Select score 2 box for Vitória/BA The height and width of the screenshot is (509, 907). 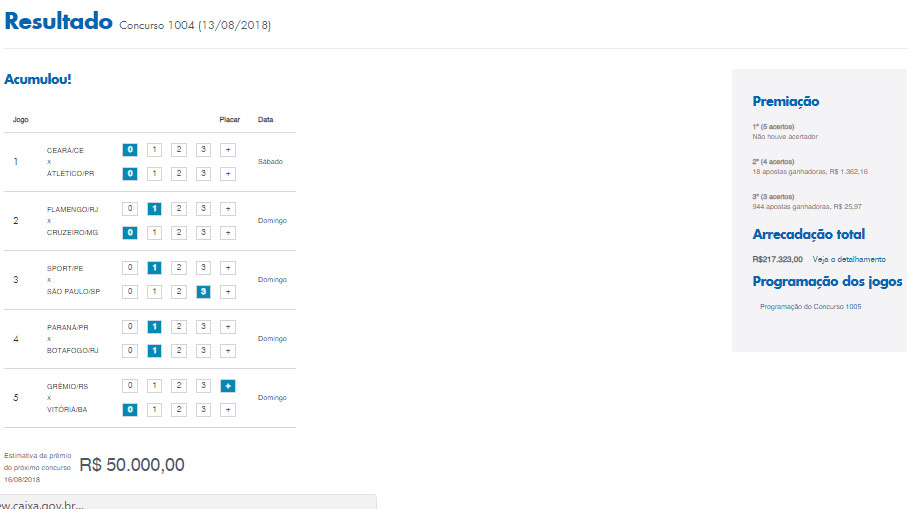(x=179, y=410)
